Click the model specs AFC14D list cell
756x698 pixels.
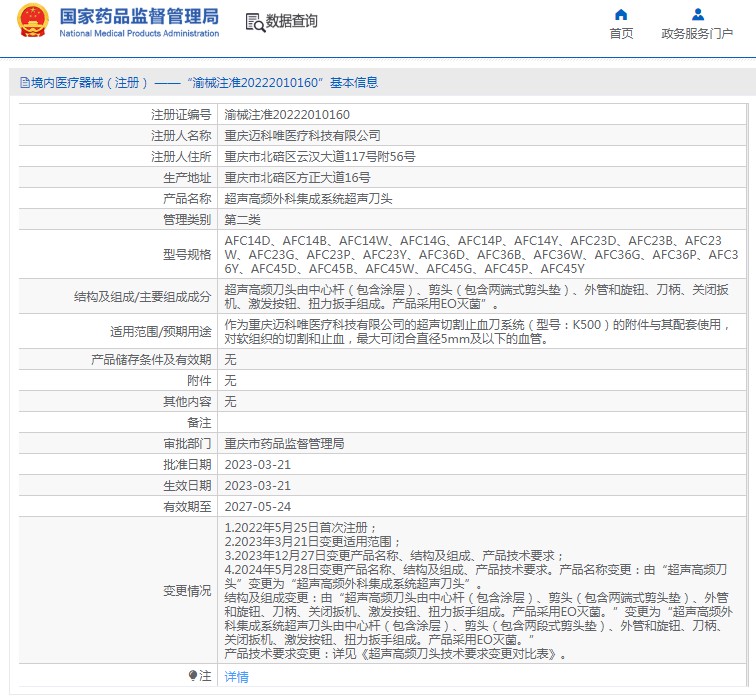coord(481,255)
